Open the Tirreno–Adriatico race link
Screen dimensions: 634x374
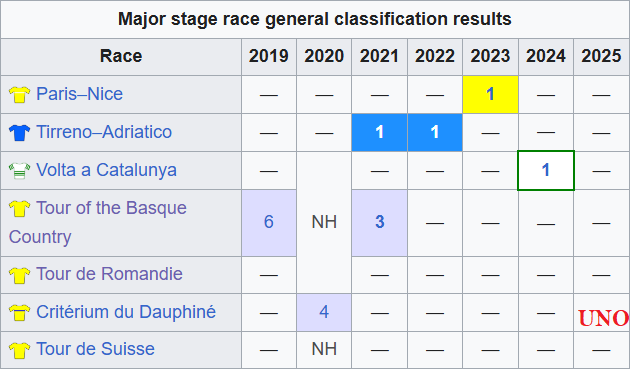104,132
